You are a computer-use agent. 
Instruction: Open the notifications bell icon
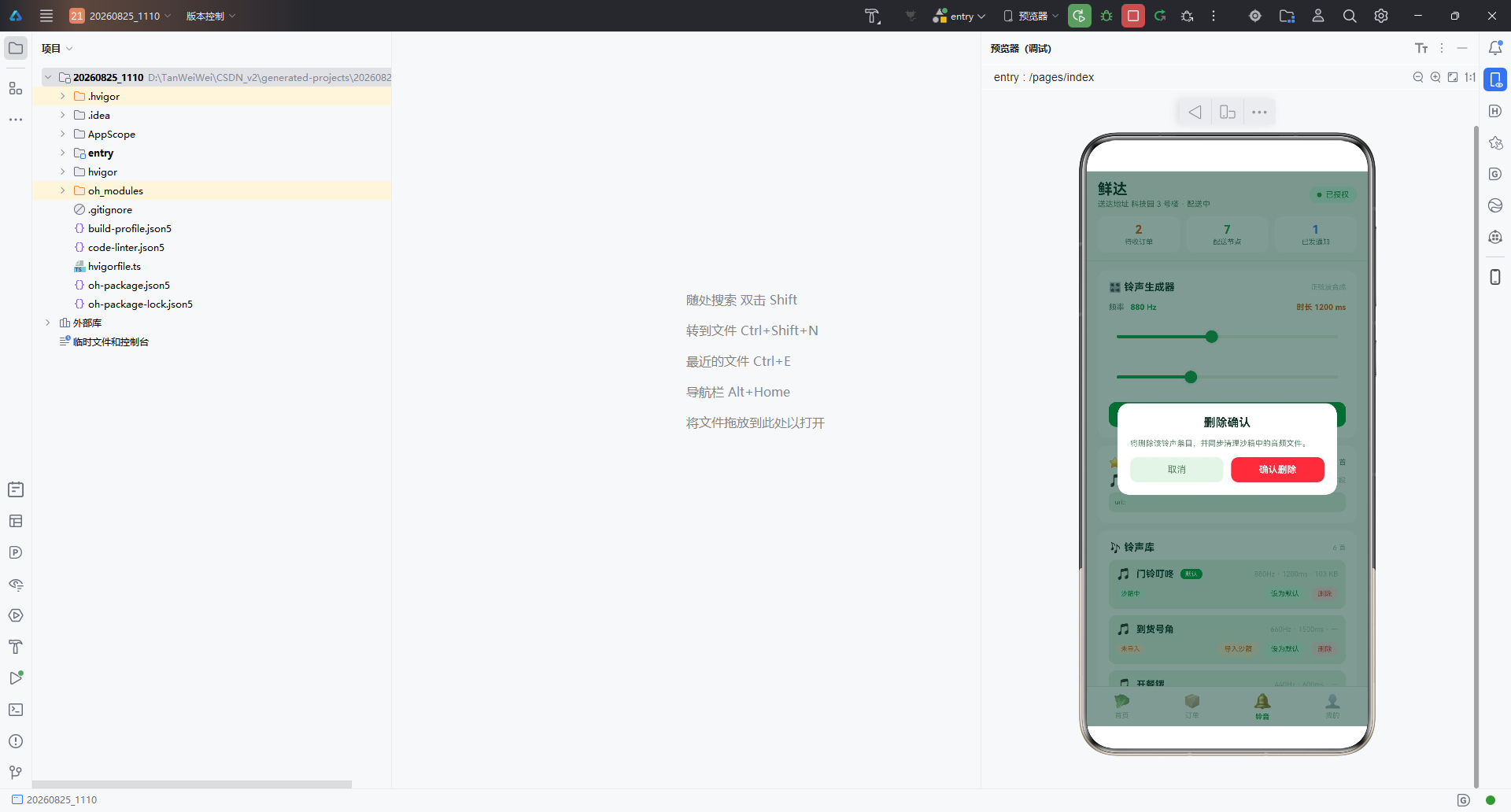[x=1495, y=48]
